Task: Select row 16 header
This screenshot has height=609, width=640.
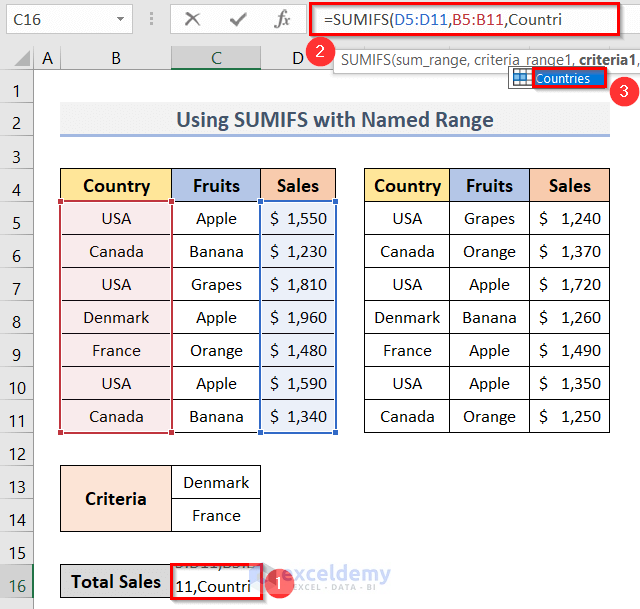Action: pyautogui.click(x=16, y=582)
